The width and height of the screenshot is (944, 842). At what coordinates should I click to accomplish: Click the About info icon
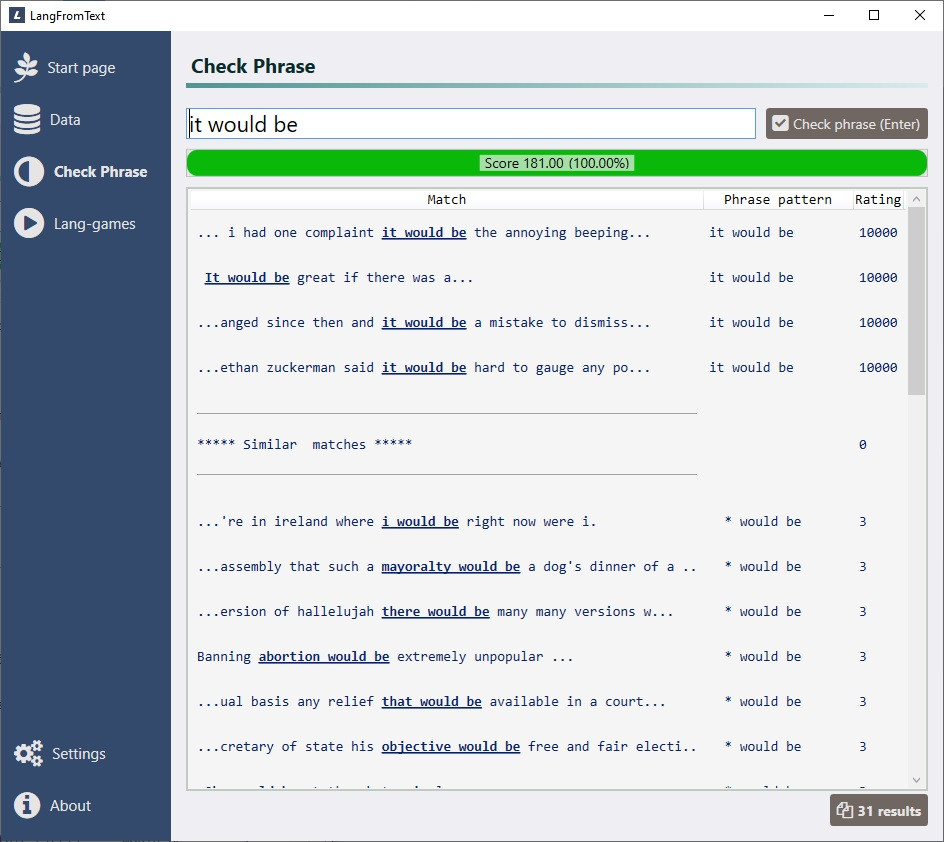[27, 805]
